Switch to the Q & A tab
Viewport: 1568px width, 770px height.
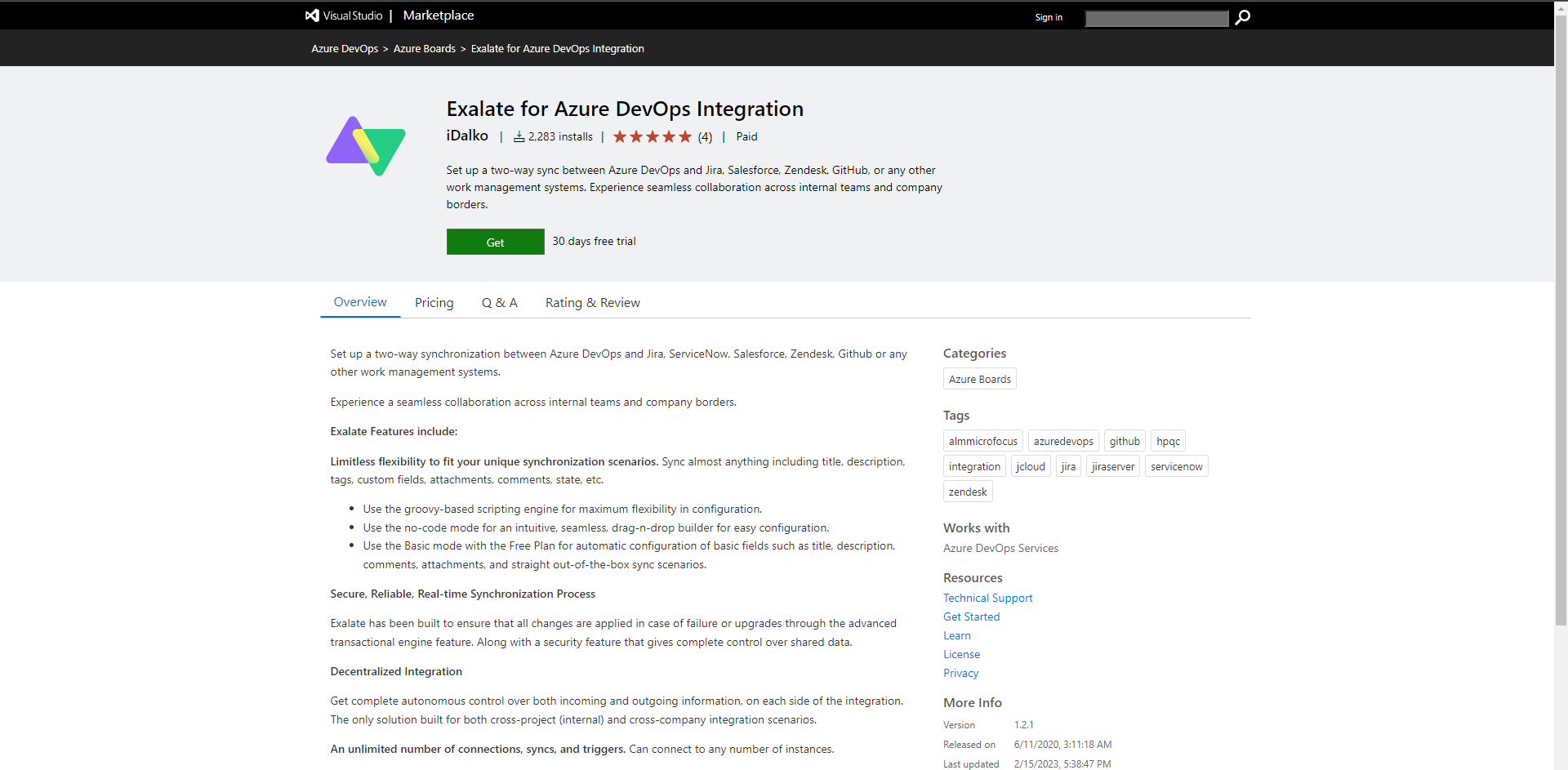click(x=499, y=302)
